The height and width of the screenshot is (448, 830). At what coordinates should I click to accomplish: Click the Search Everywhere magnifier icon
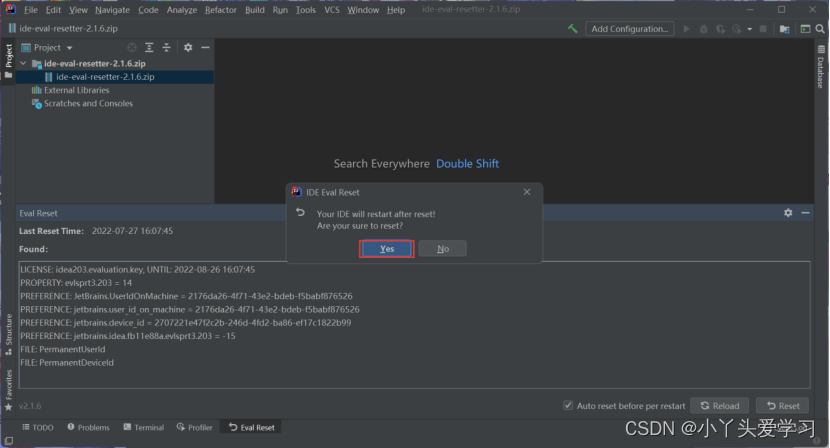point(820,29)
